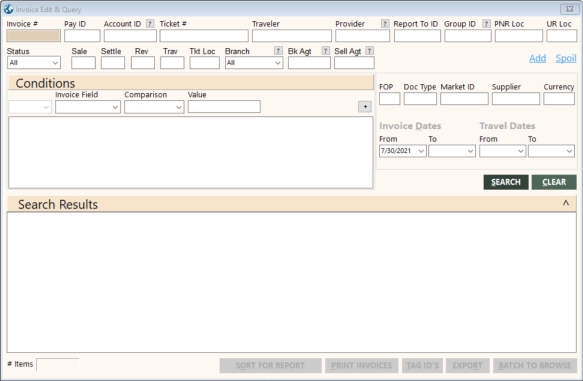
Task: Open the Provider lookup question-mark icon
Action: point(385,24)
